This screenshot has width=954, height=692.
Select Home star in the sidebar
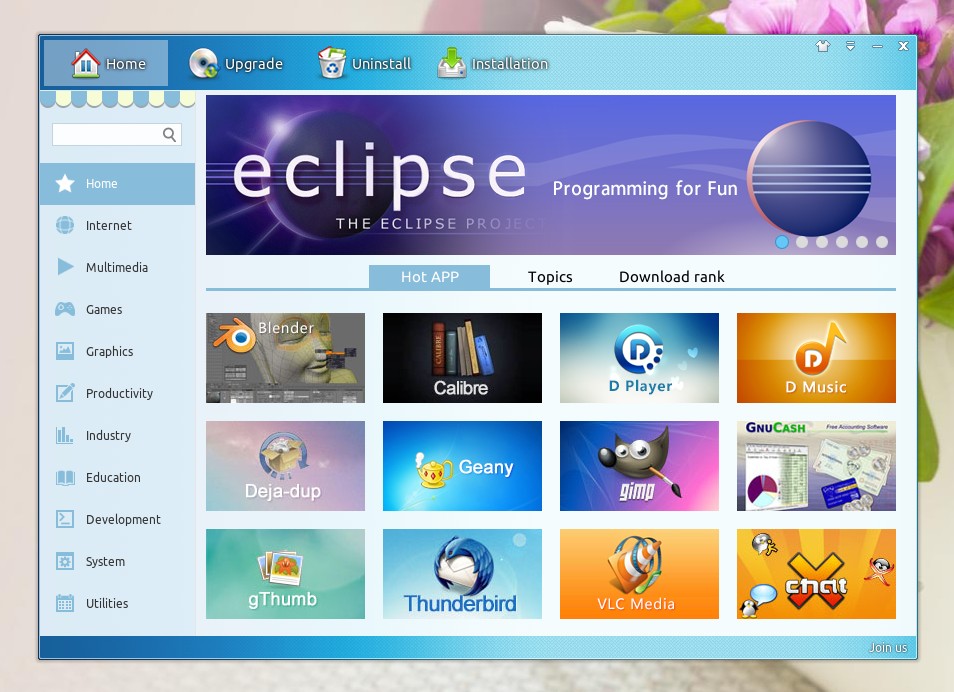click(x=117, y=184)
